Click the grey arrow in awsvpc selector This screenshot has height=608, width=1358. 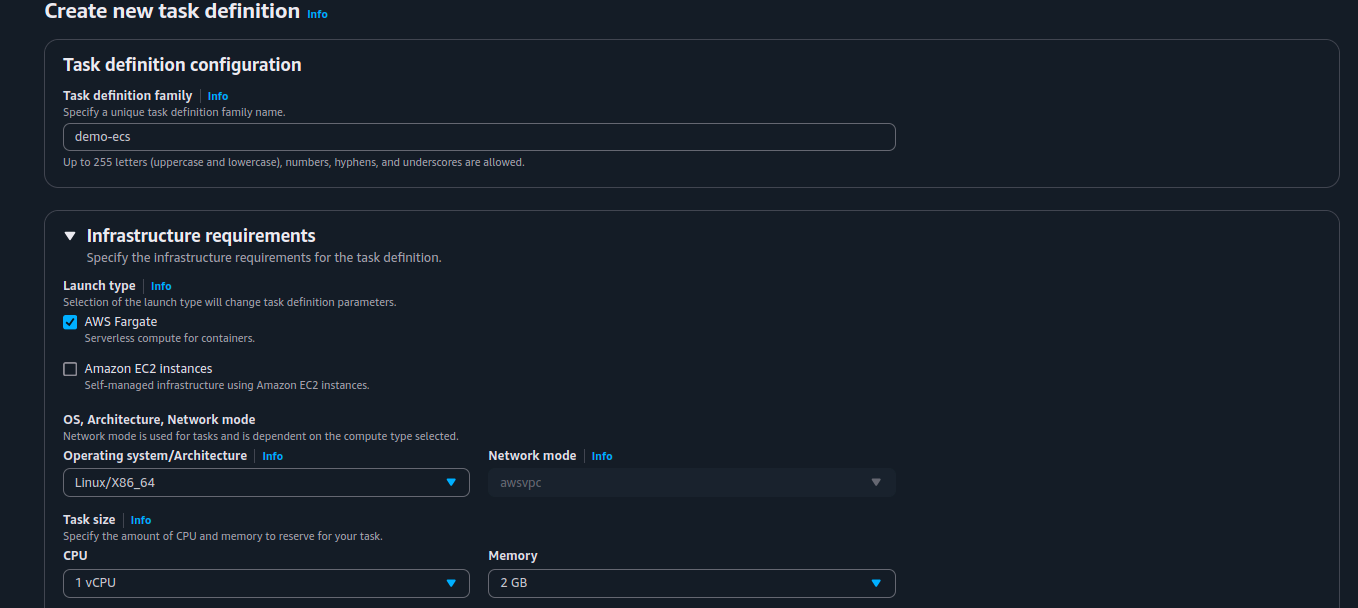[x=876, y=483]
